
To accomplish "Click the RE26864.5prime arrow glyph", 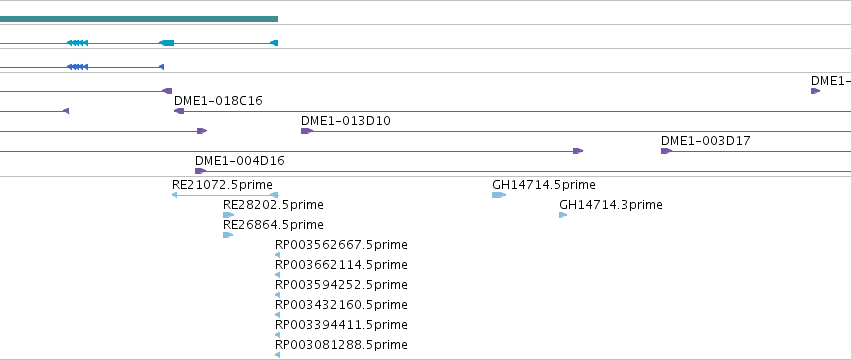I will [228, 235].
